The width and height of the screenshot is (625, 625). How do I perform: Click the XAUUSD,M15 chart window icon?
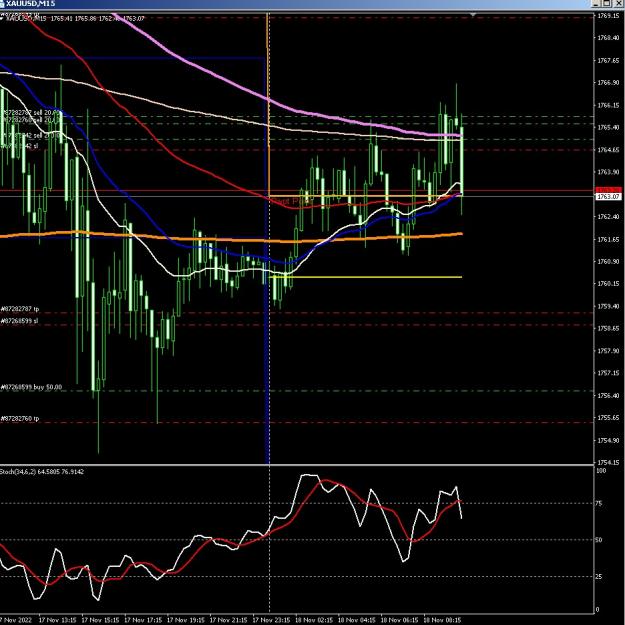(x=2, y=4)
